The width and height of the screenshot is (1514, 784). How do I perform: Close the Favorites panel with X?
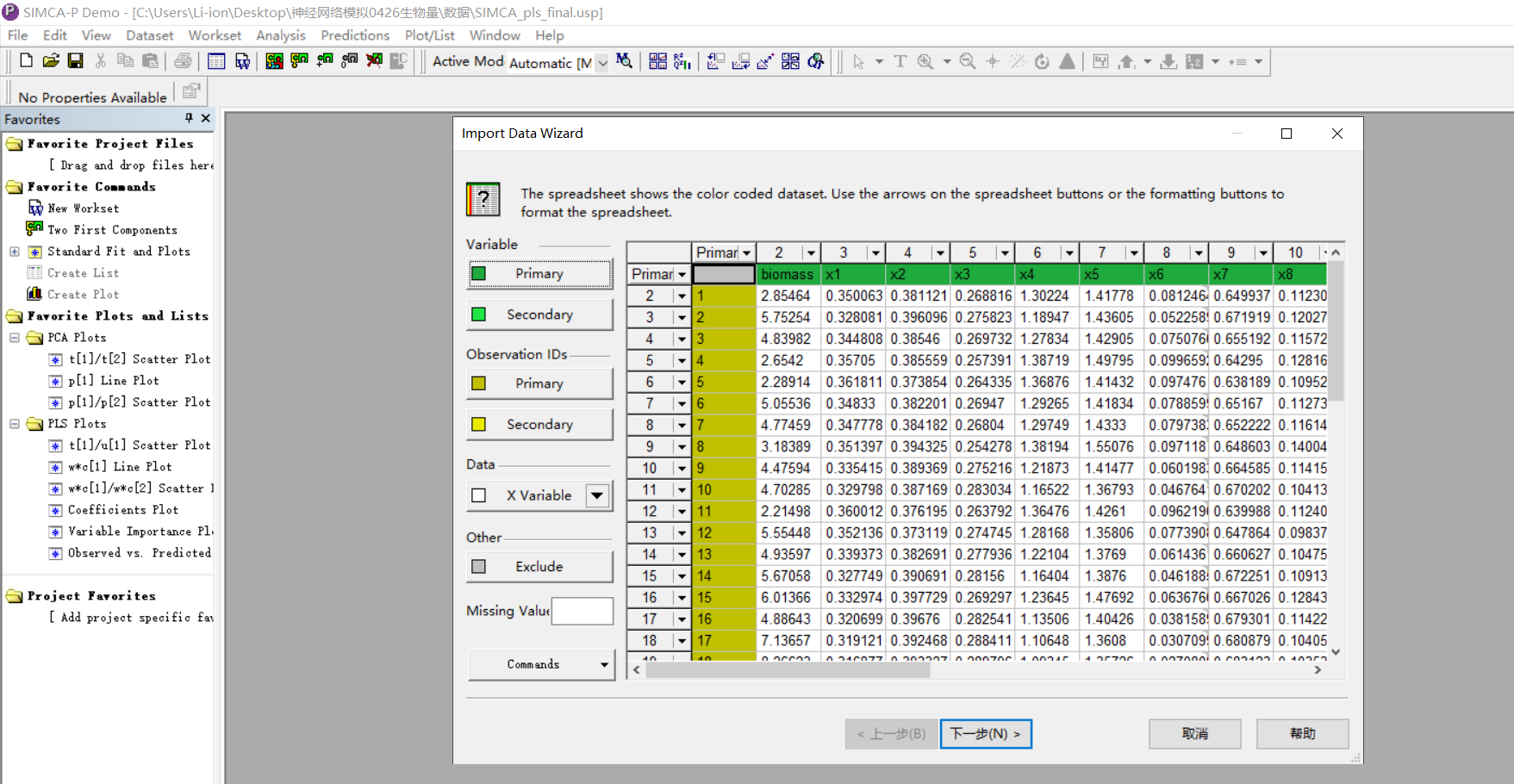[x=205, y=118]
